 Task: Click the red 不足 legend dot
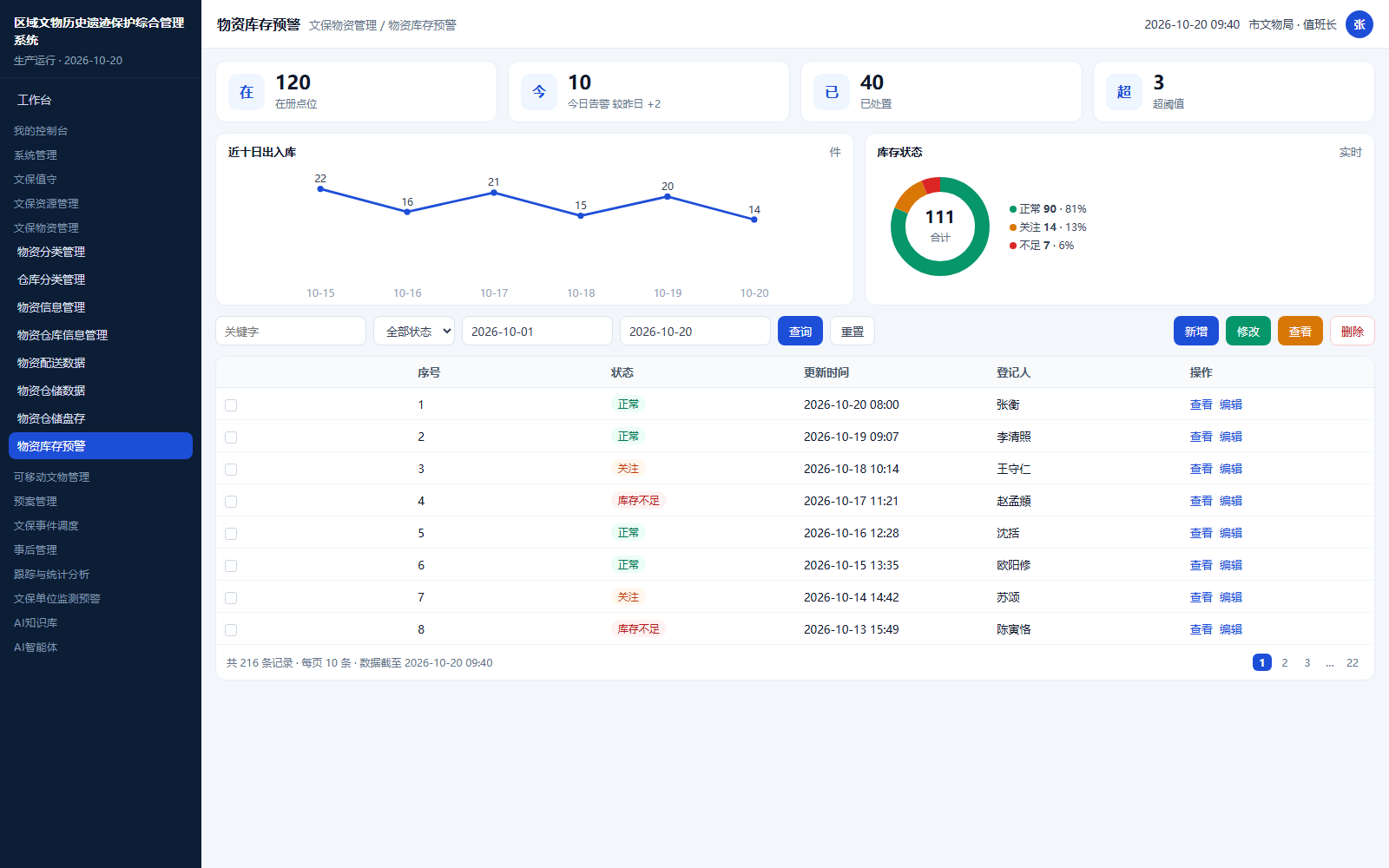(x=1013, y=246)
